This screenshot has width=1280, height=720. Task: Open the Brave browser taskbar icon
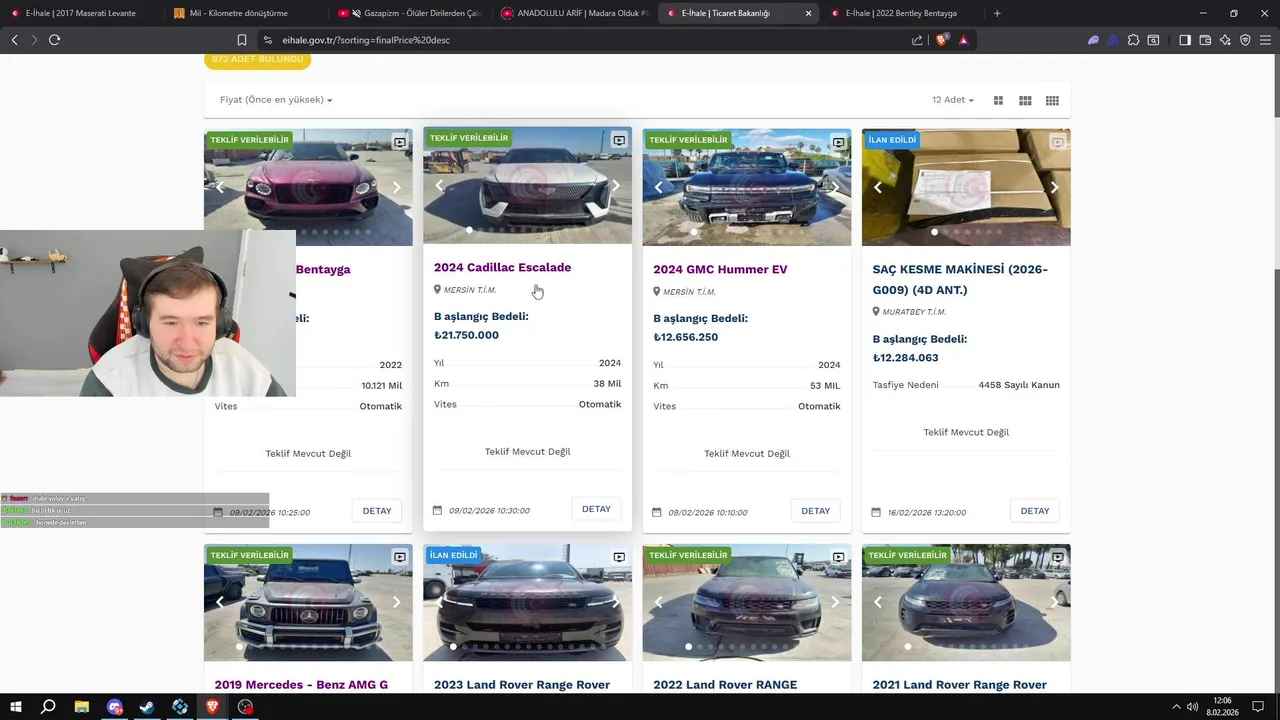click(212, 707)
